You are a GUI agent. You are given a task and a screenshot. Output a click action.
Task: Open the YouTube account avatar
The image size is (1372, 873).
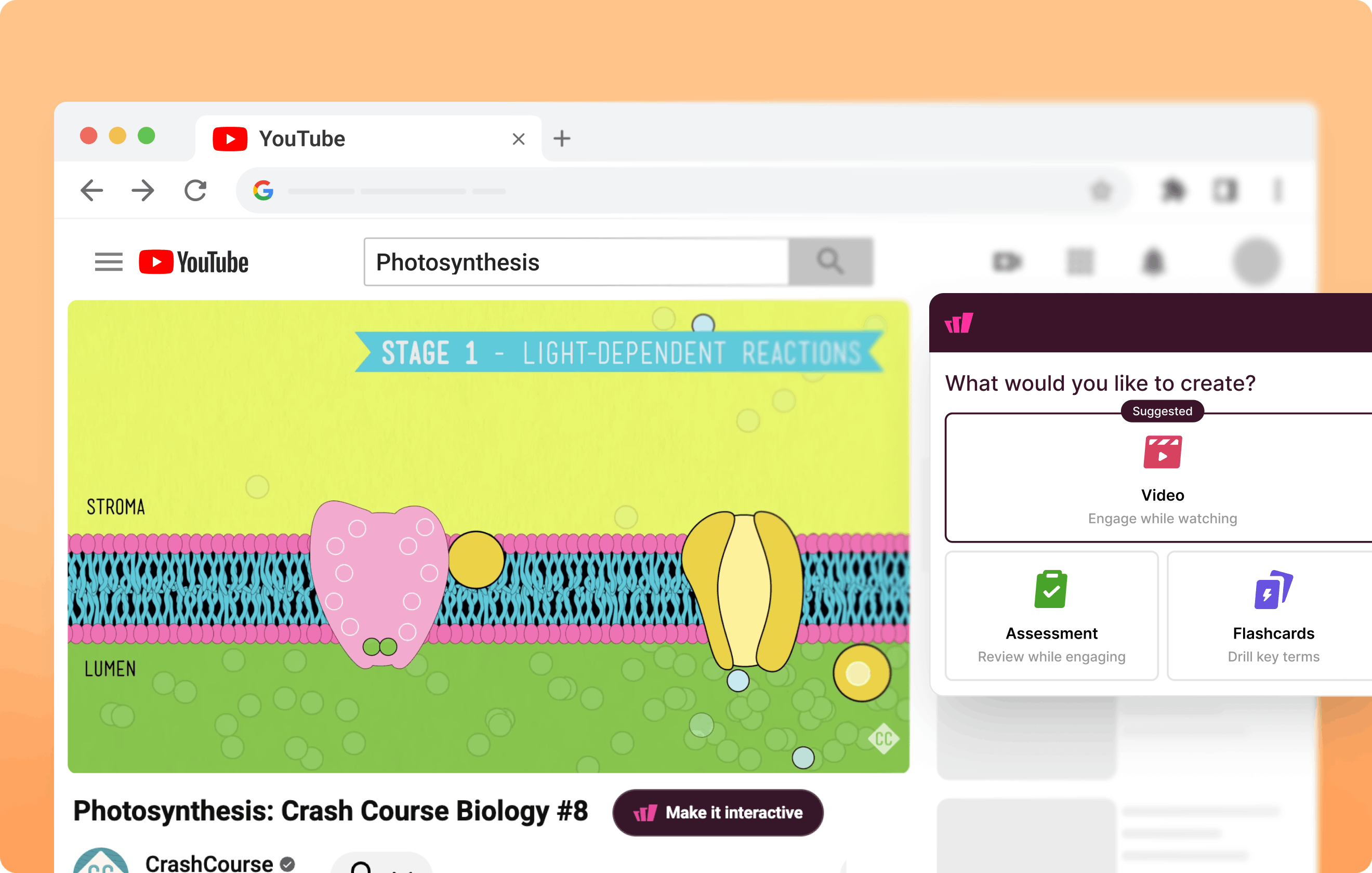click(1256, 262)
